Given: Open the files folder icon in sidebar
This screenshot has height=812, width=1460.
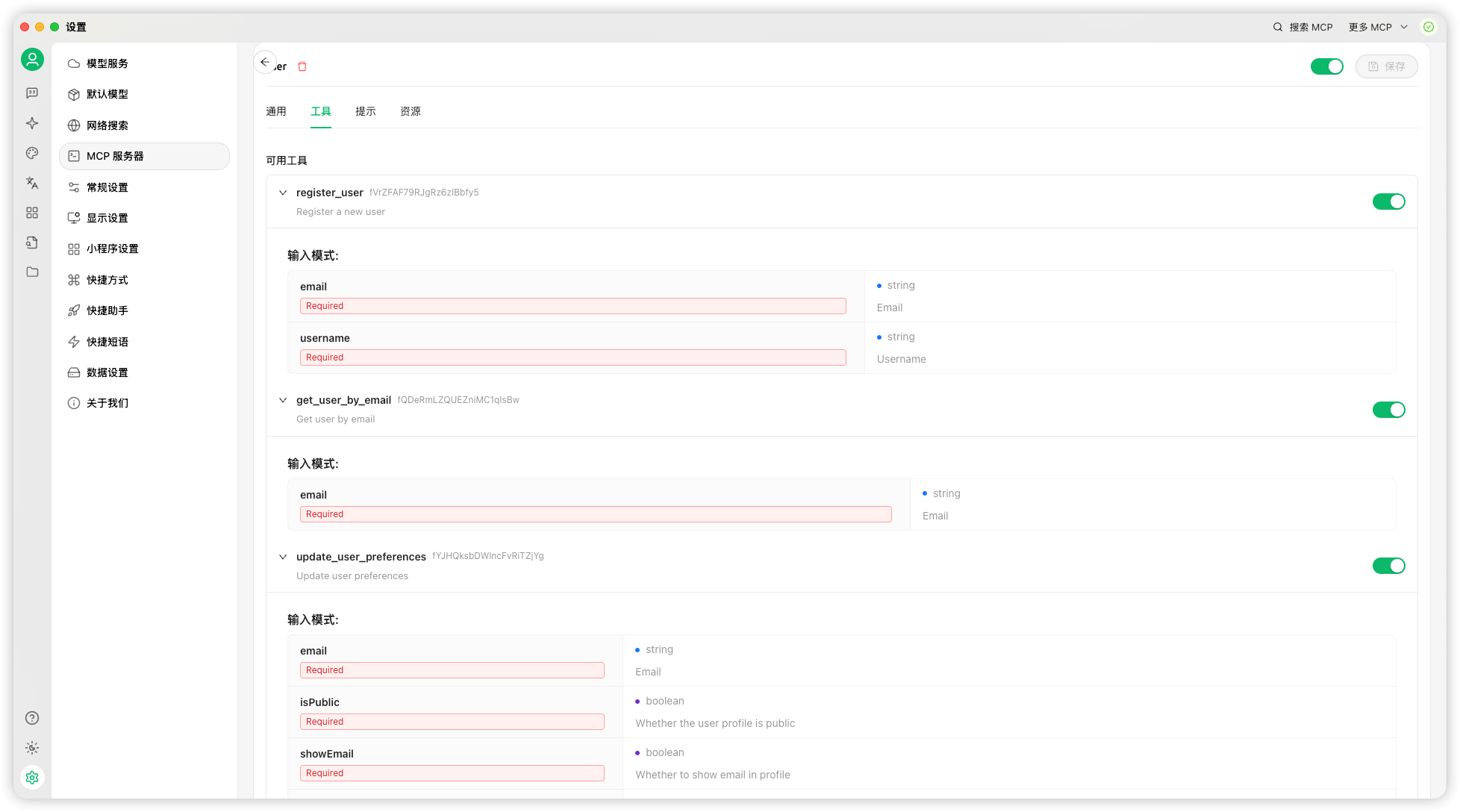Looking at the screenshot, I should [x=32, y=272].
